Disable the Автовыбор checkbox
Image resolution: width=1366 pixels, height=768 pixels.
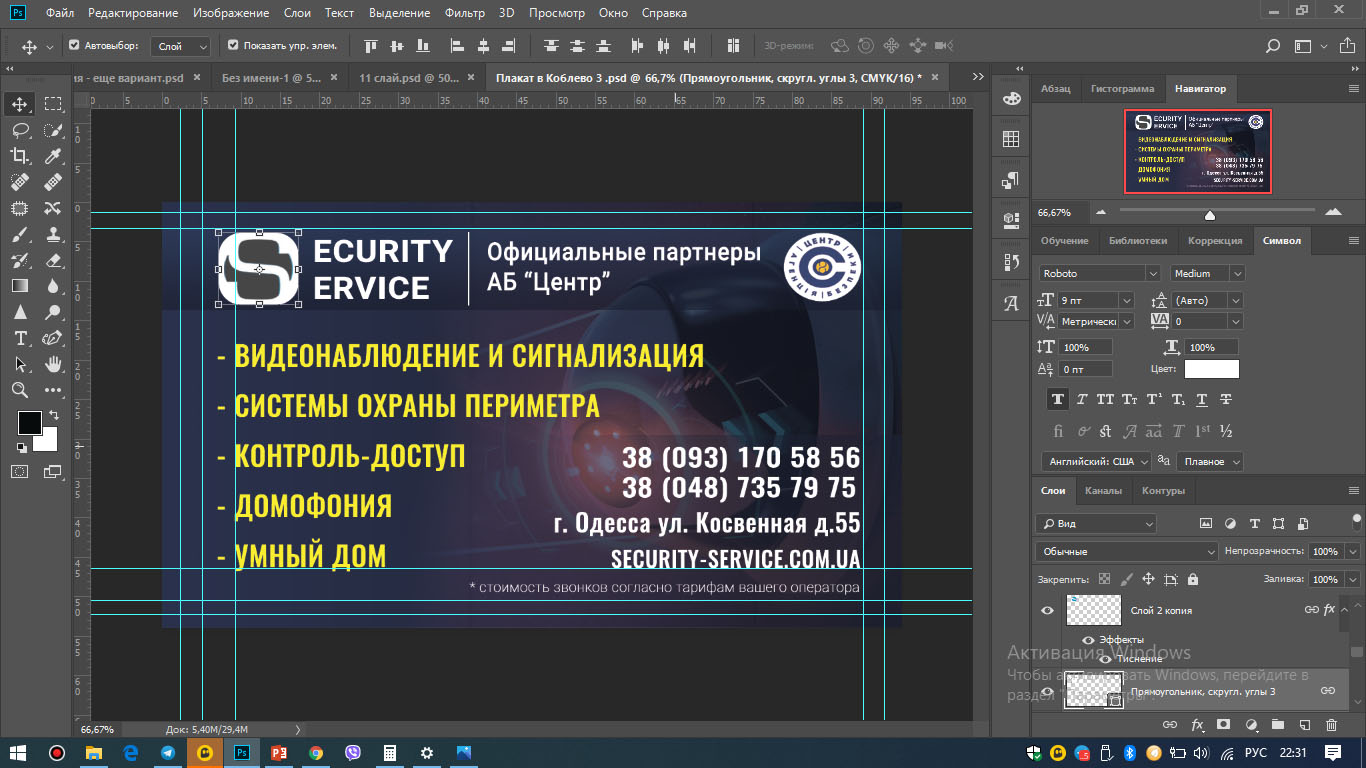(x=74, y=45)
